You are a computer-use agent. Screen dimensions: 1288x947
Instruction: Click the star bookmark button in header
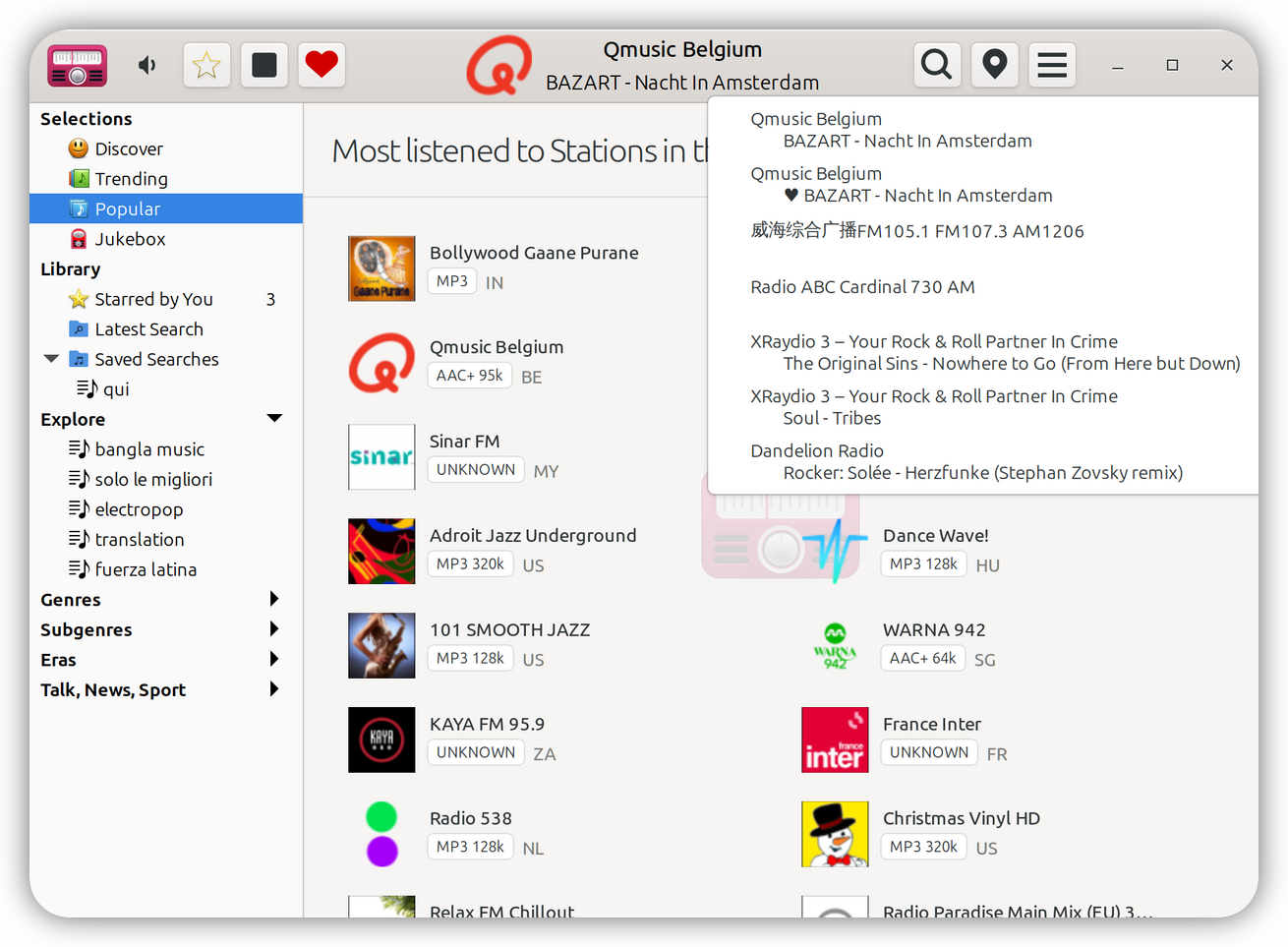click(206, 66)
